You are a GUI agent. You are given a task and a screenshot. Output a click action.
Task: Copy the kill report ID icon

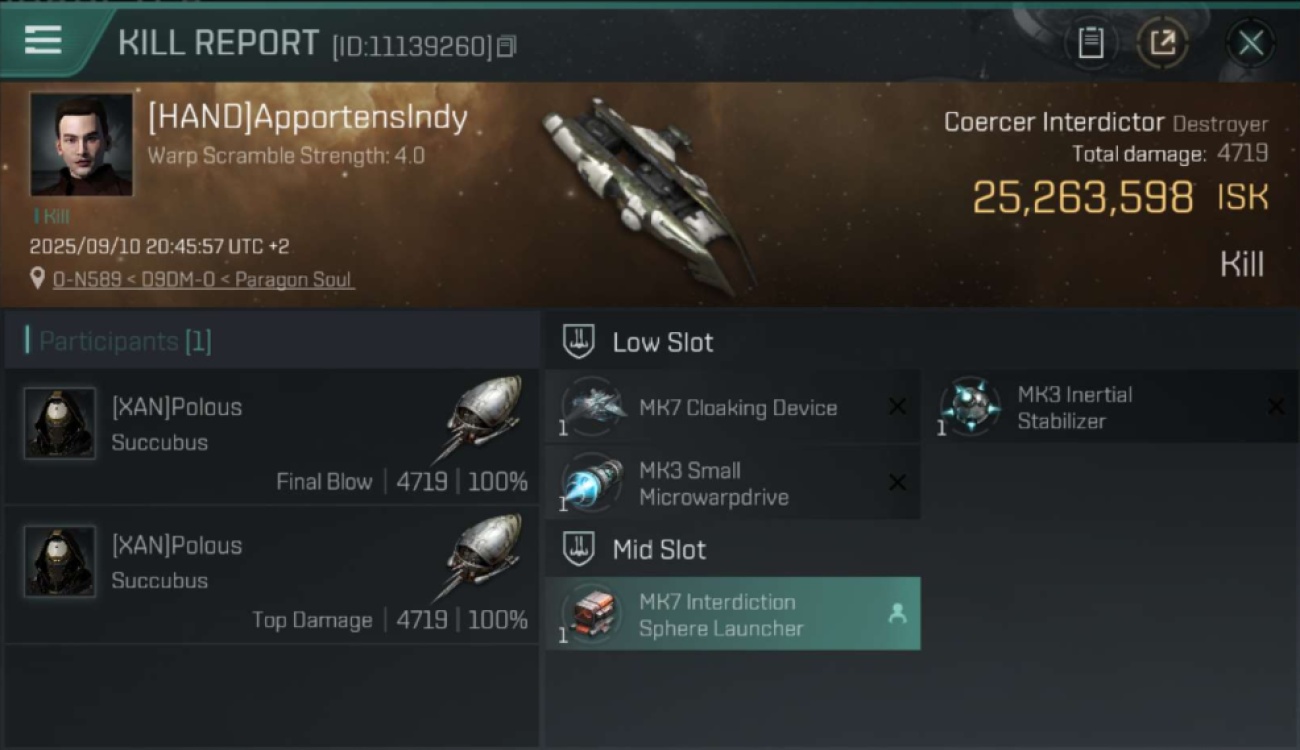(x=507, y=46)
